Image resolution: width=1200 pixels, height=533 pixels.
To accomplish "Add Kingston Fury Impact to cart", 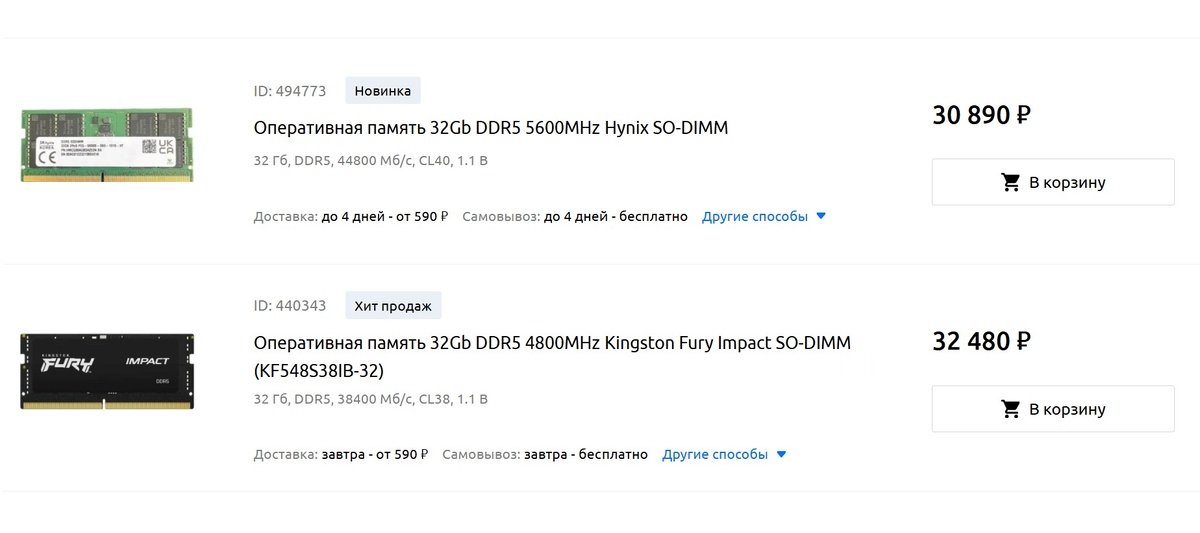I will (1053, 409).
